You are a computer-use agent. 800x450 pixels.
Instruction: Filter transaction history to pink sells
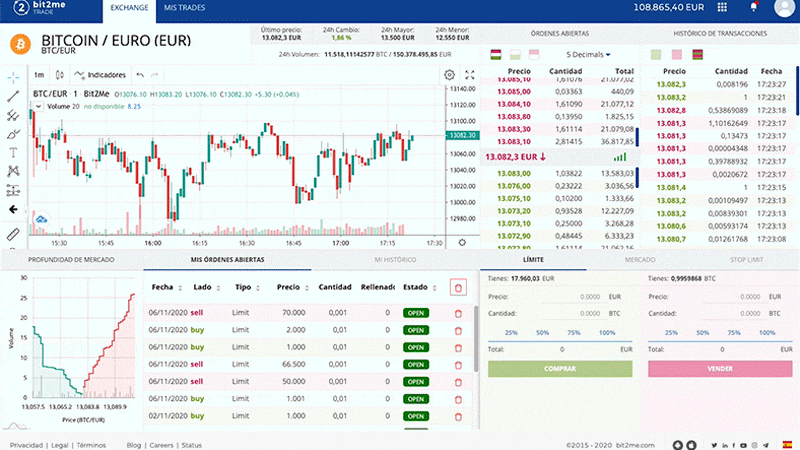tap(677, 55)
